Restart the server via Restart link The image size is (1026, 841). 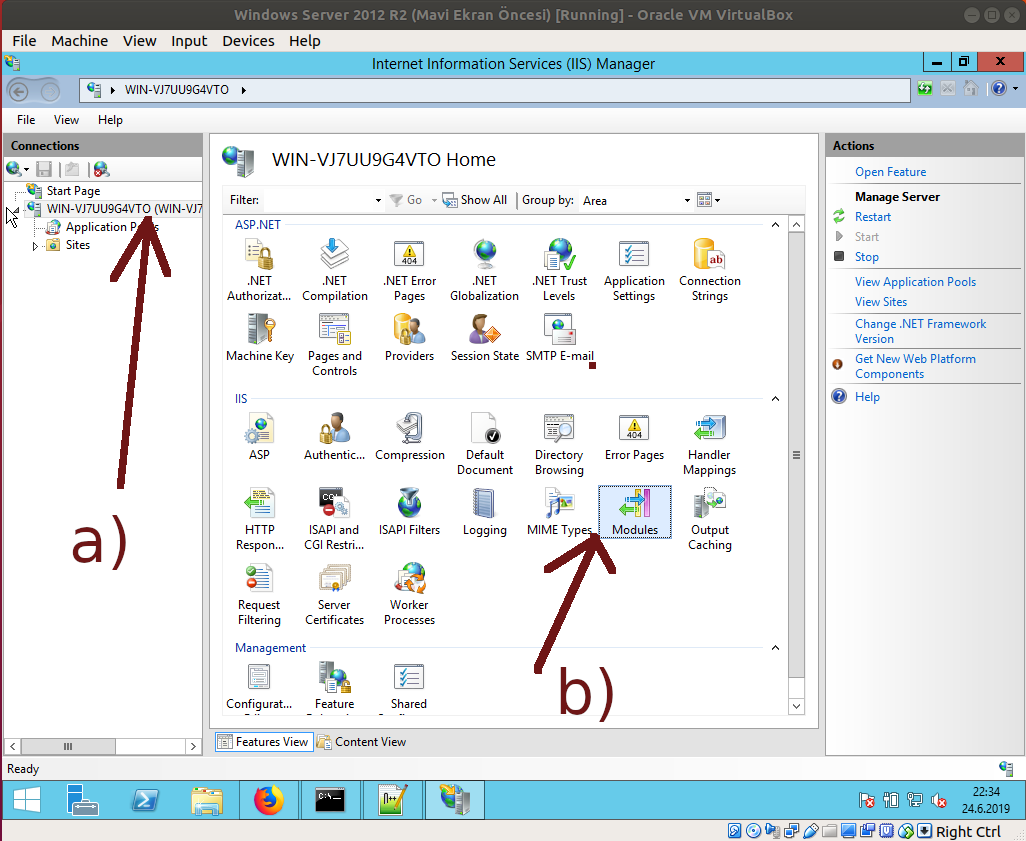coord(873,217)
